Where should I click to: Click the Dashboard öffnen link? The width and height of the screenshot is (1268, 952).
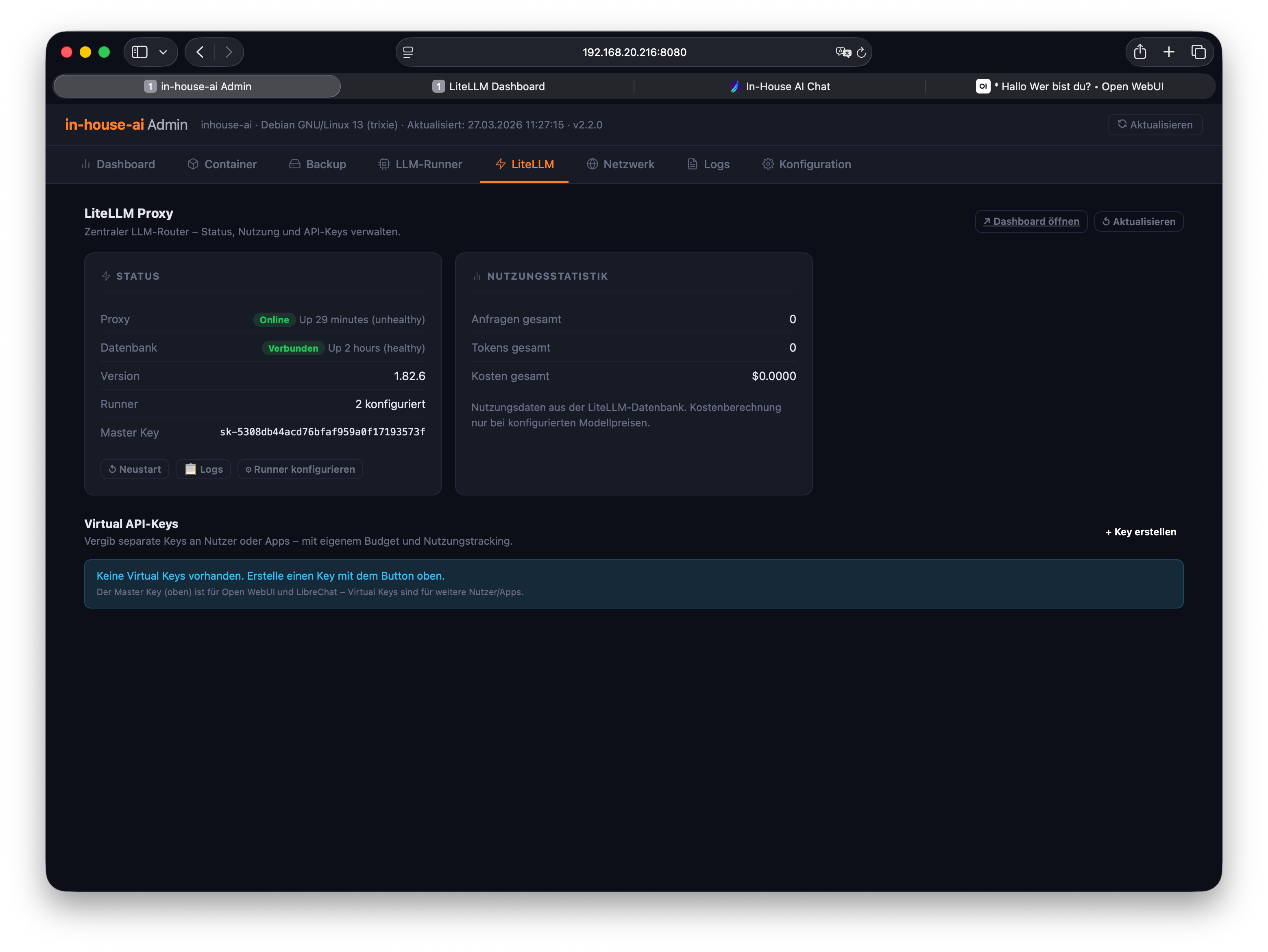pyautogui.click(x=1031, y=222)
